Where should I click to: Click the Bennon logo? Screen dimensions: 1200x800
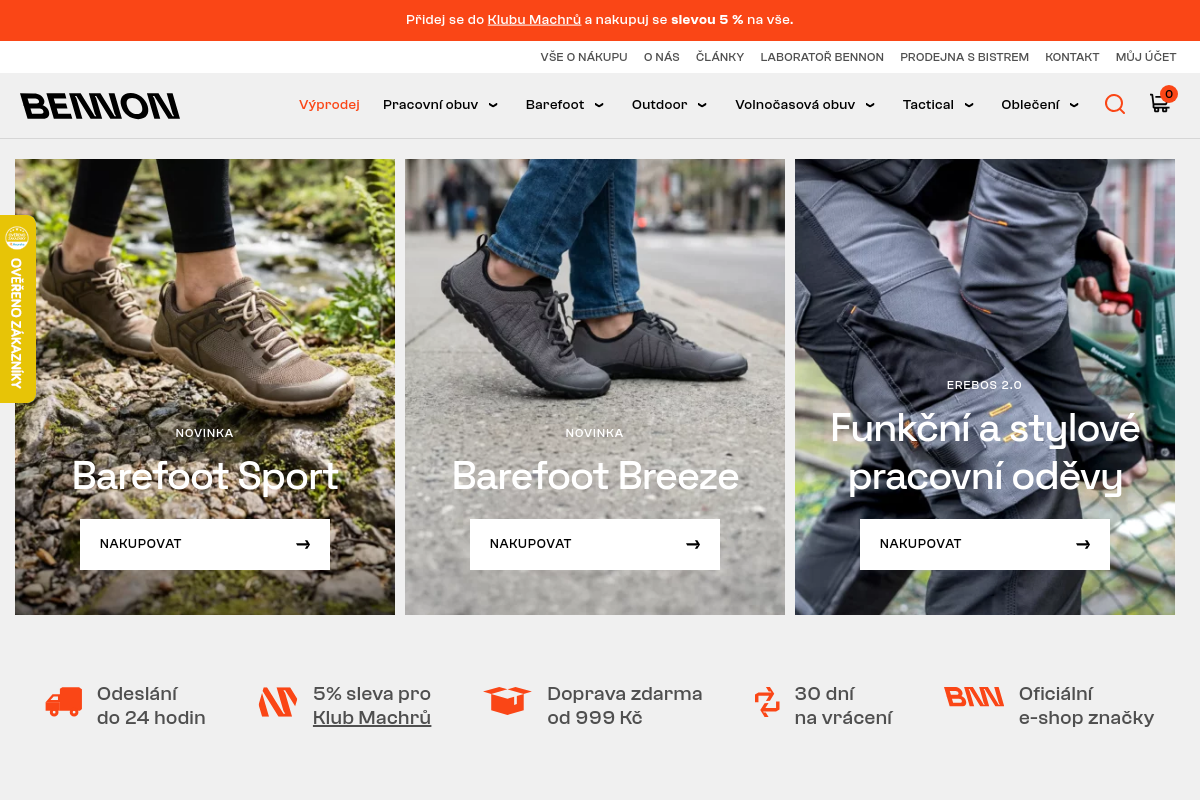coord(100,105)
